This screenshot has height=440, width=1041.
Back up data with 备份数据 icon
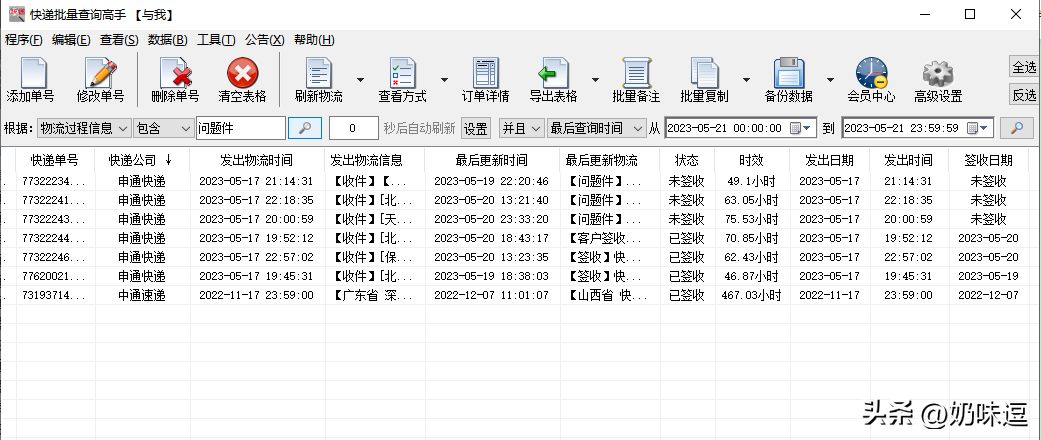click(x=789, y=80)
